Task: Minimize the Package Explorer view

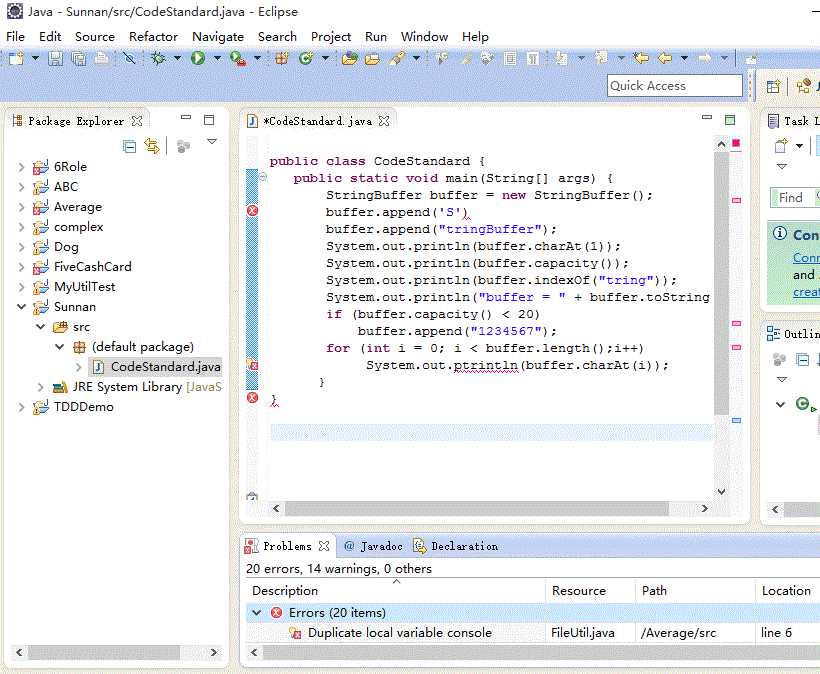Action: coord(186,118)
